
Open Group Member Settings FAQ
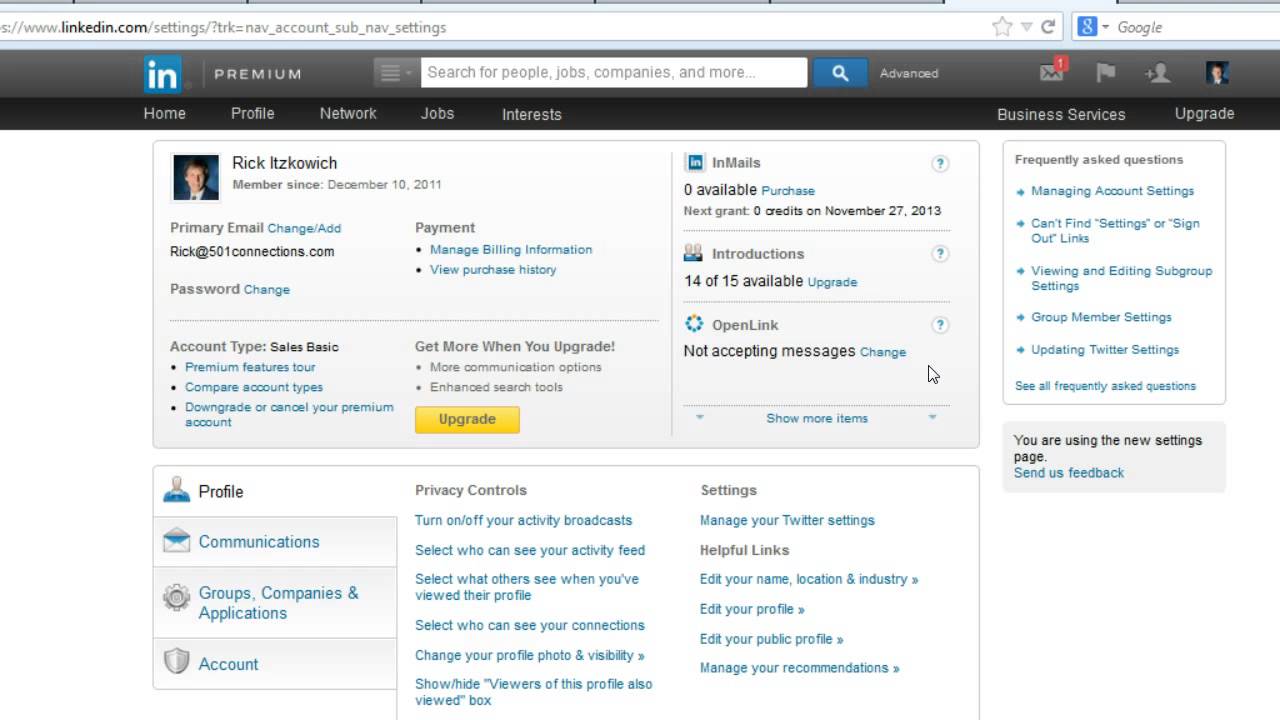[x=1101, y=317]
